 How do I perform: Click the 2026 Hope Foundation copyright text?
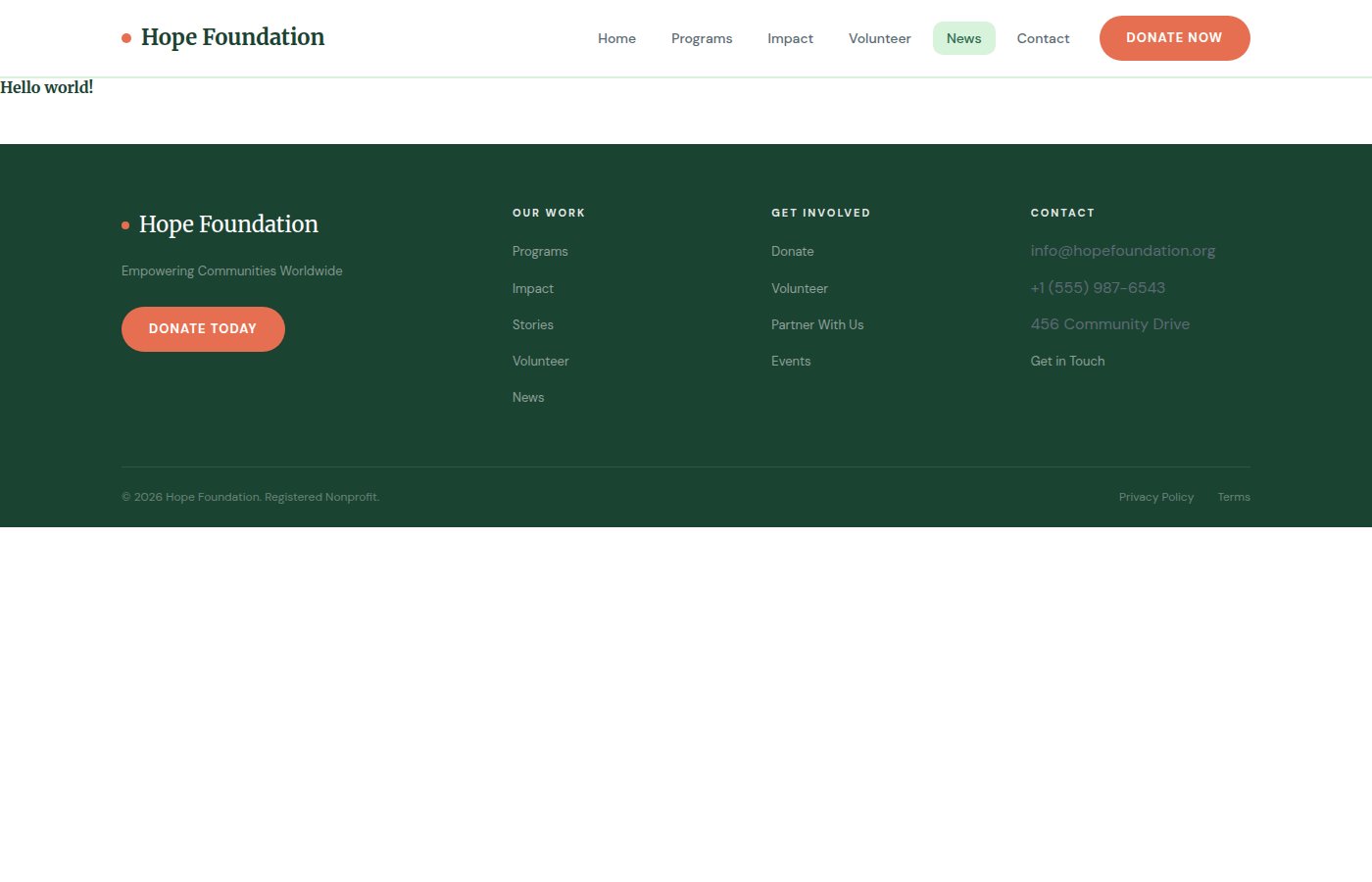click(x=251, y=497)
